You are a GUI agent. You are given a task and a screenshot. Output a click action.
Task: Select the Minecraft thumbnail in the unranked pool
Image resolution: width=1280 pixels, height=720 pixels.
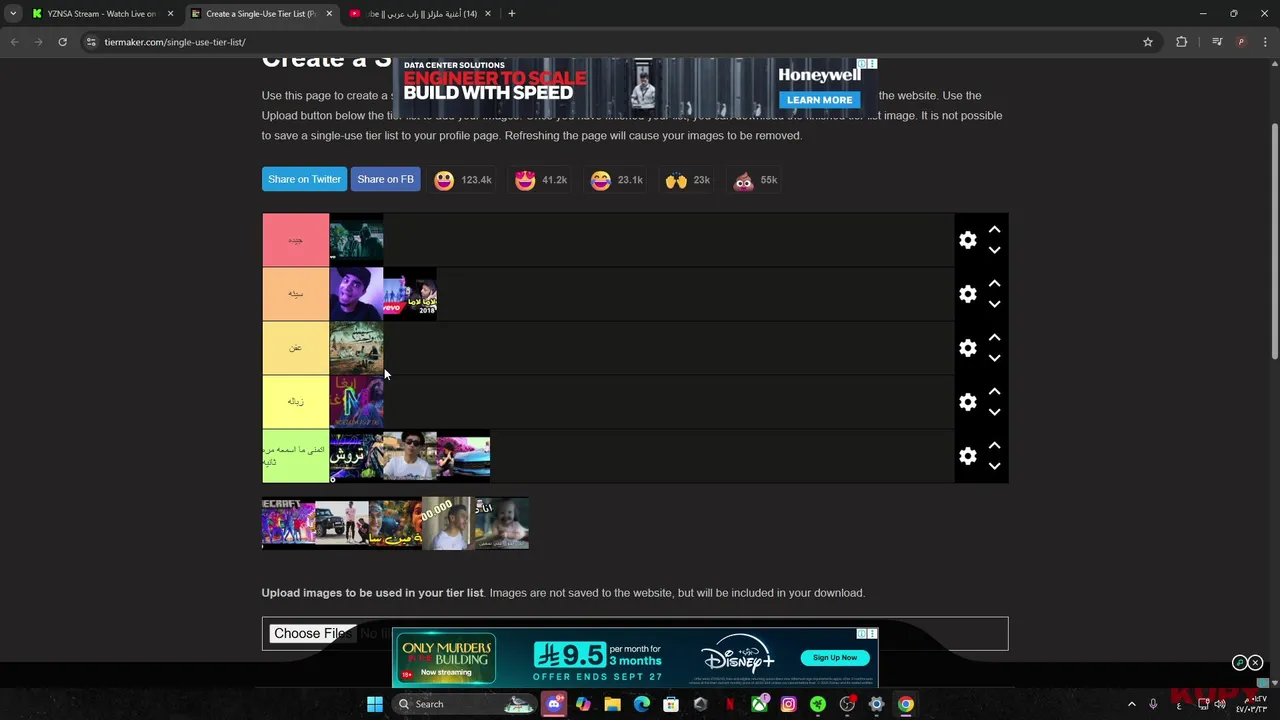(x=288, y=523)
